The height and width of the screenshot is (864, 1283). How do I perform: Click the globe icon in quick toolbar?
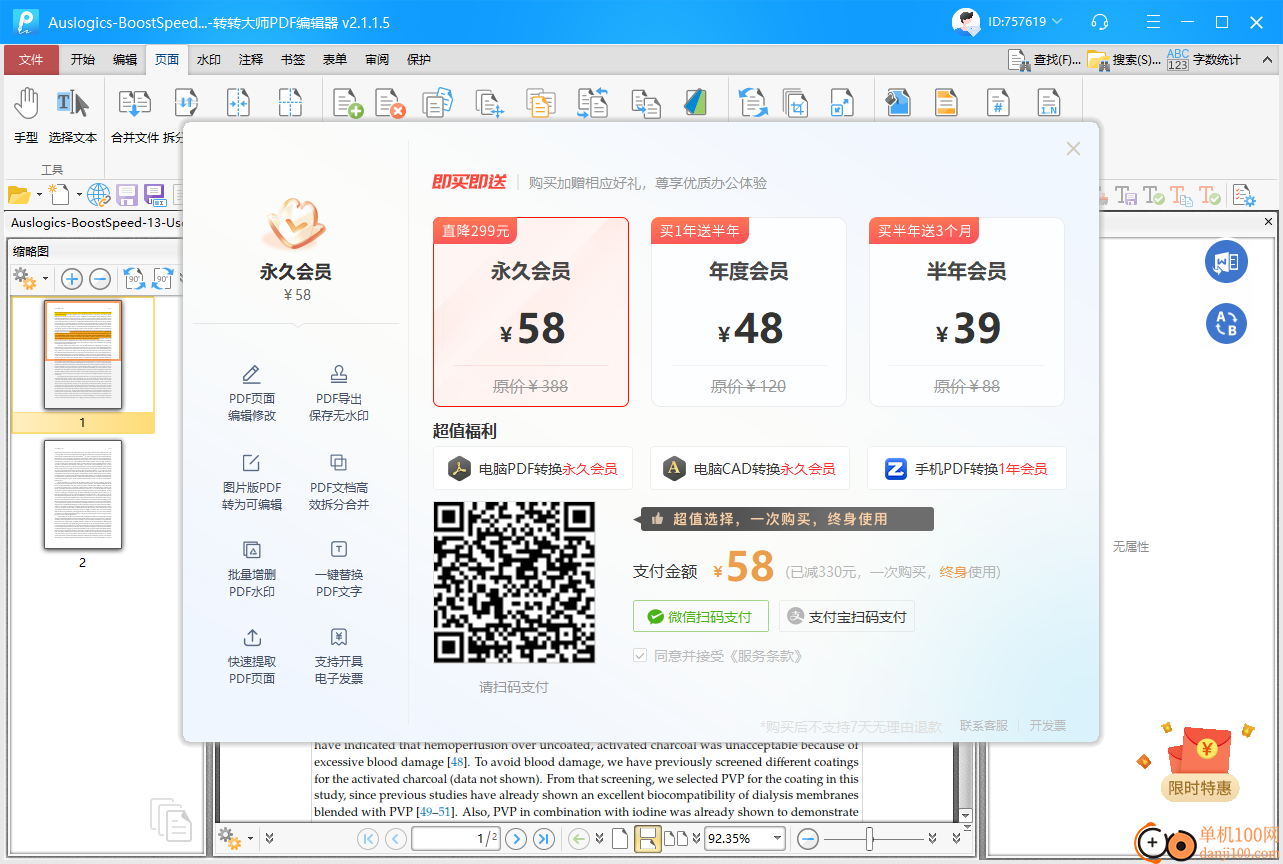pyautogui.click(x=98, y=195)
